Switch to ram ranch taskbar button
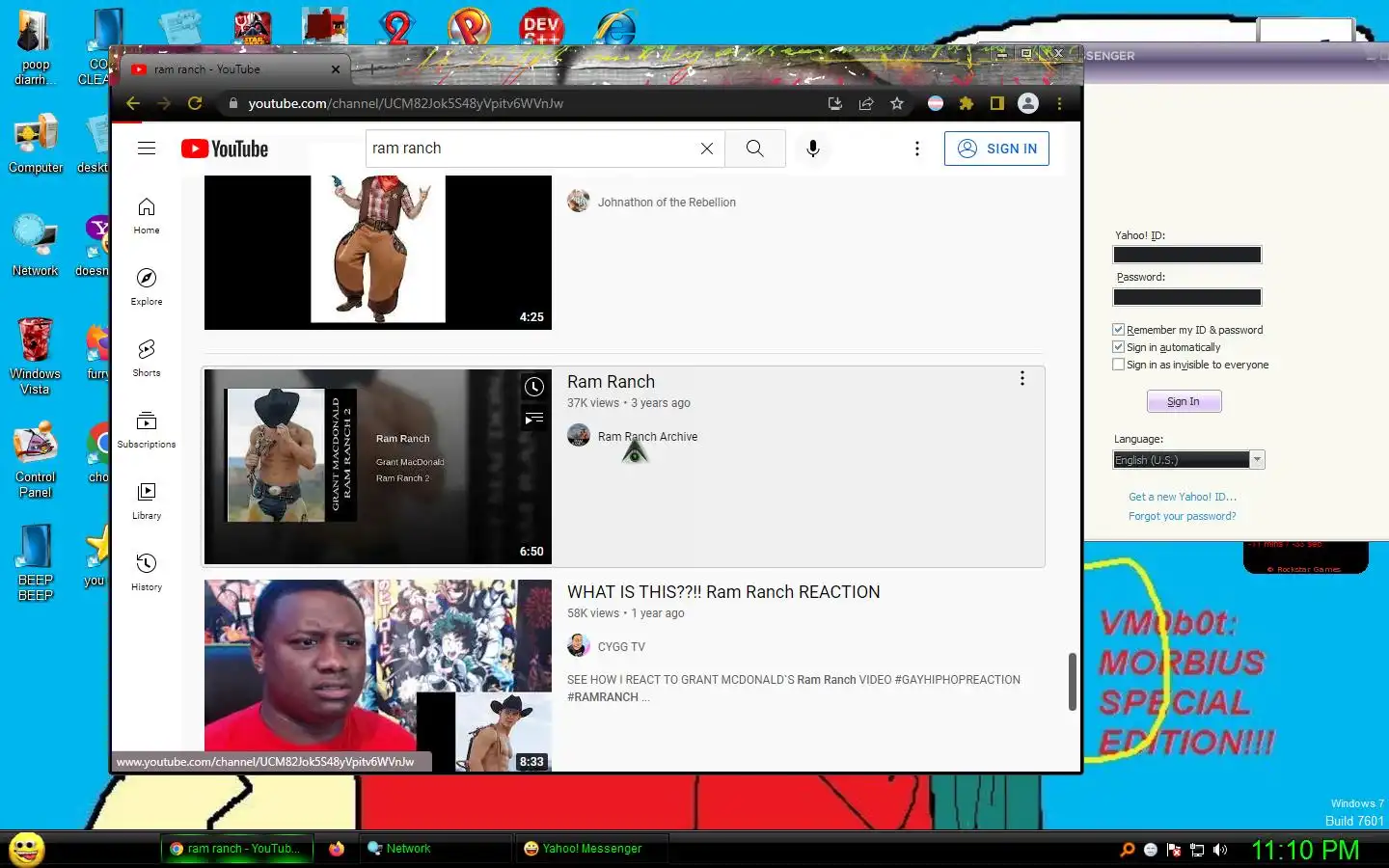 pos(236,849)
